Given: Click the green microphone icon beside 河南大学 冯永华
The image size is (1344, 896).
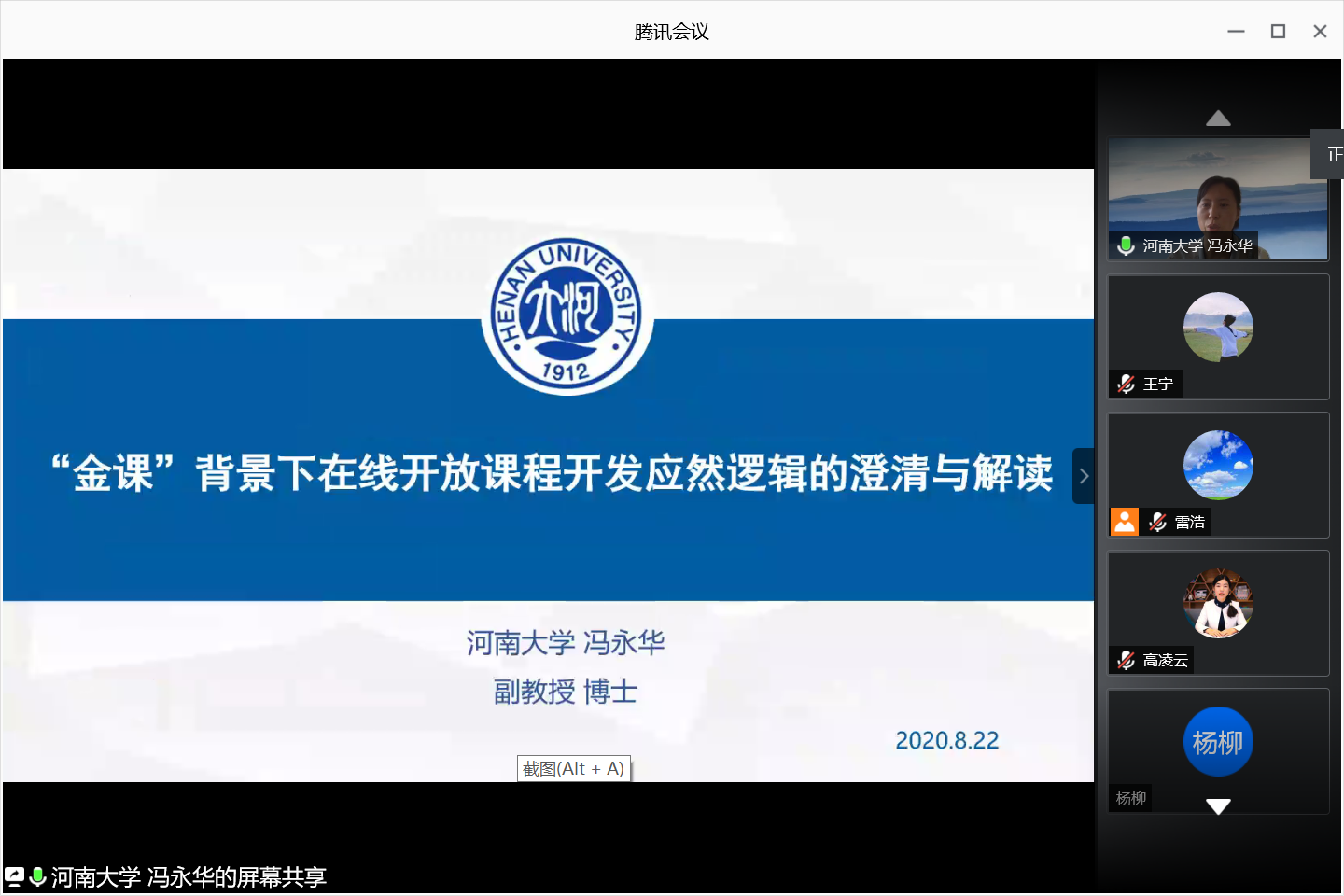Looking at the screenshot, I should 1126,246.
